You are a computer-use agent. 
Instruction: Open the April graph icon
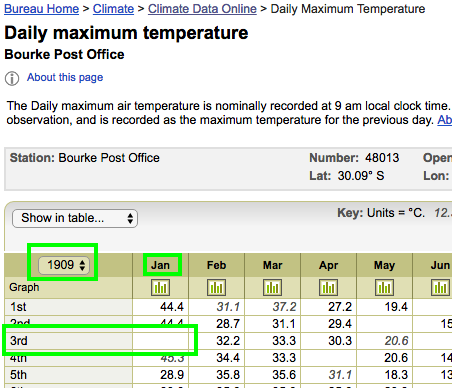tap(328, 288)
